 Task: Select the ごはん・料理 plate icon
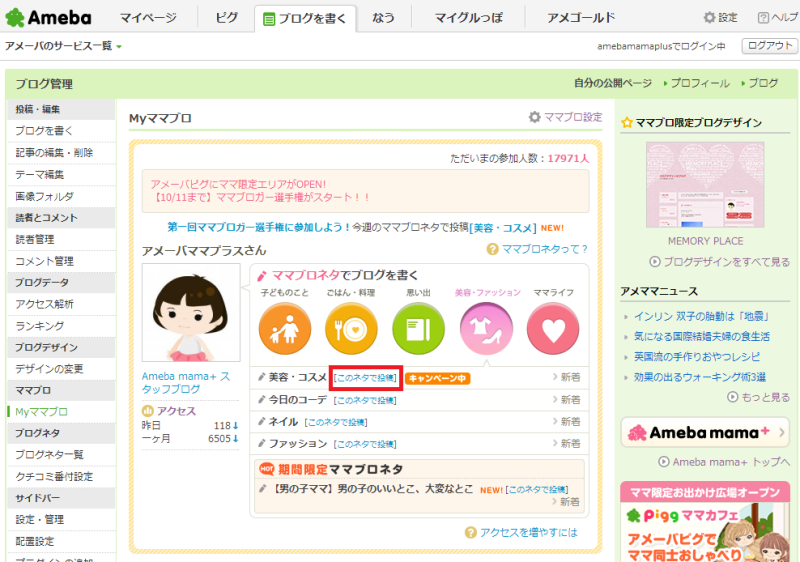(351, 328)
